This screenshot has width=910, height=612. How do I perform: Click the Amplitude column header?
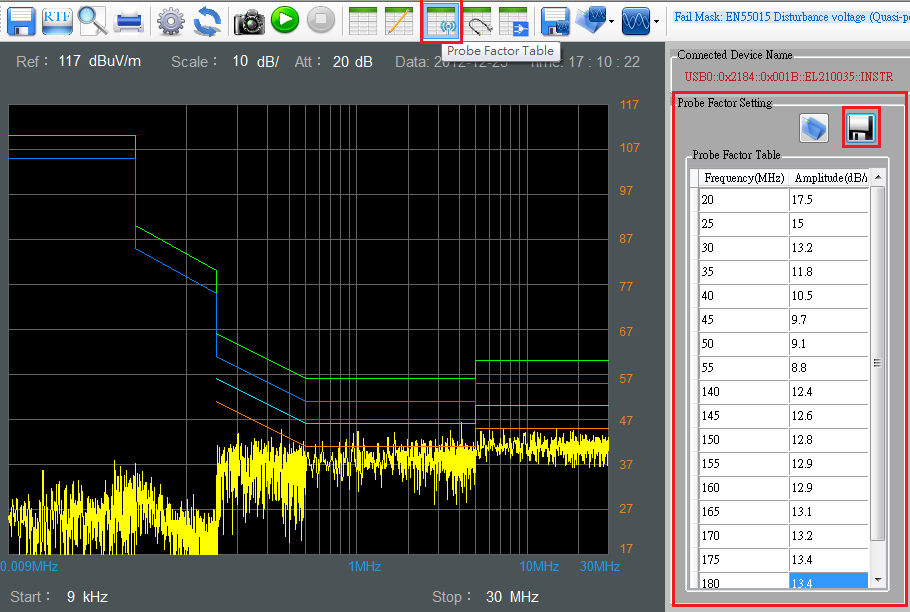coord(829,178)
